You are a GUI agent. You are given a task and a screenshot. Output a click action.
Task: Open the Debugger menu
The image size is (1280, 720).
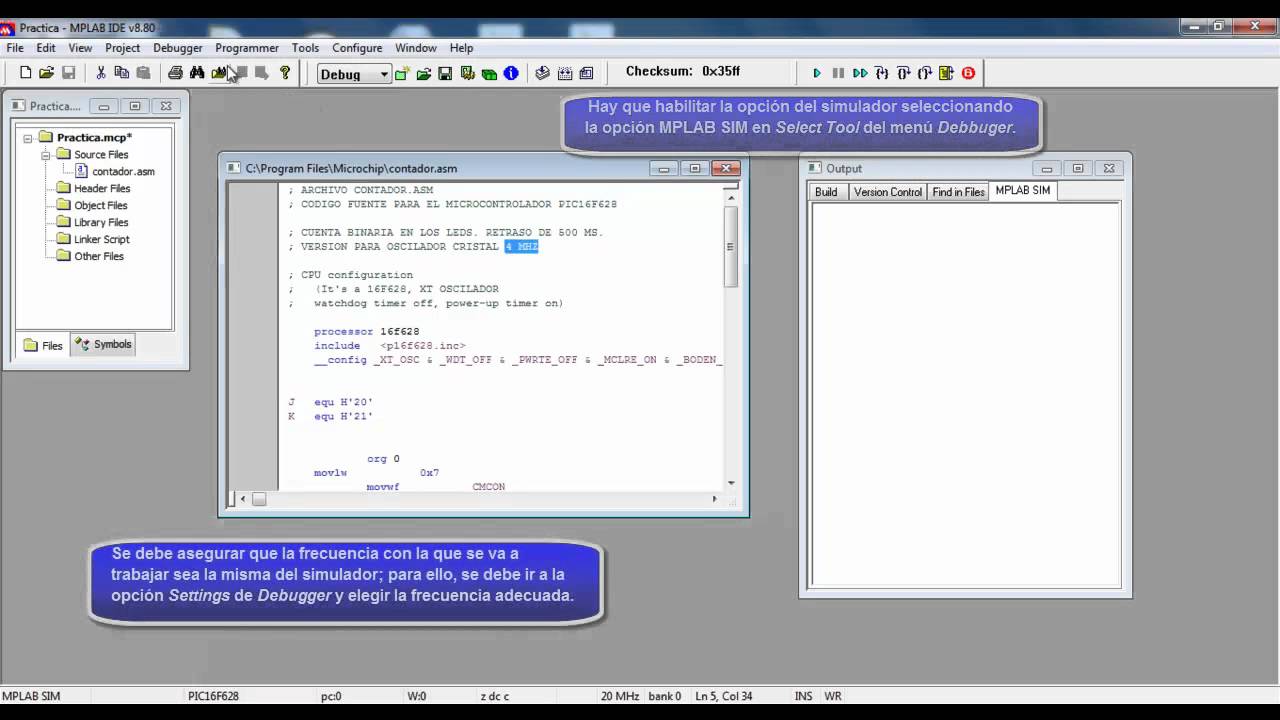point(178,48)
